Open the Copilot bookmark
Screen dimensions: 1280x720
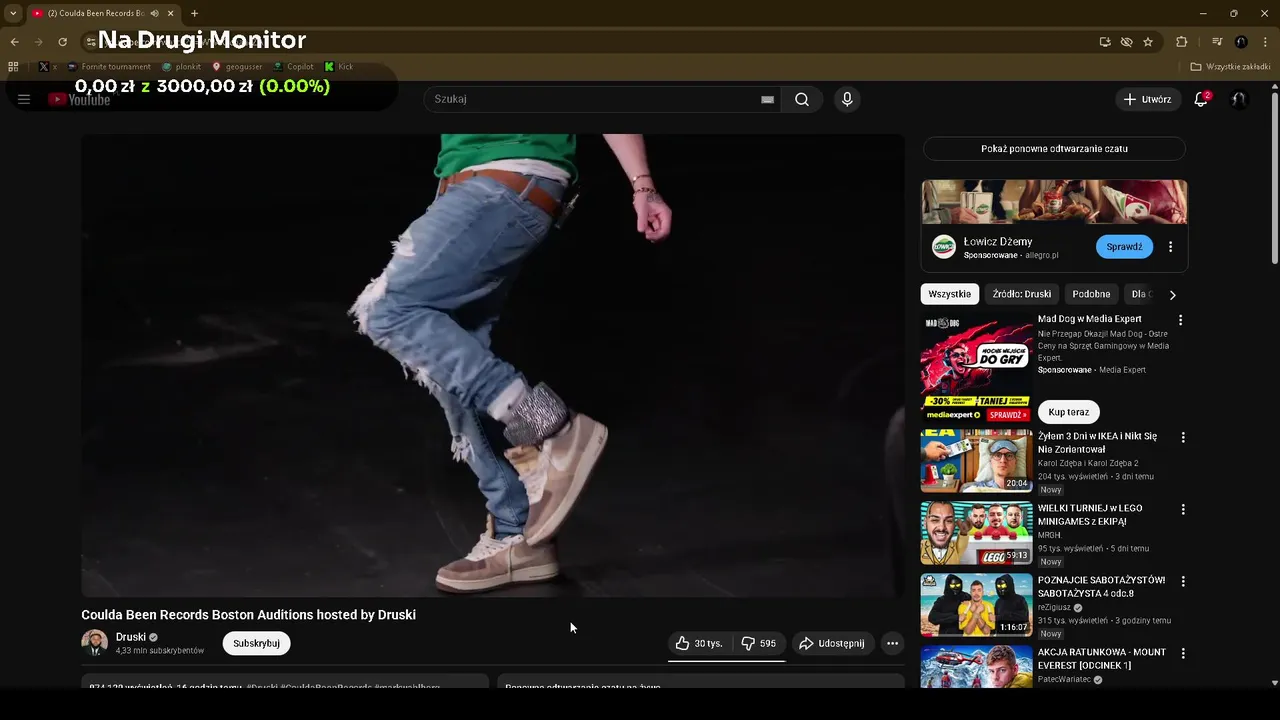(x=293, y=67)
